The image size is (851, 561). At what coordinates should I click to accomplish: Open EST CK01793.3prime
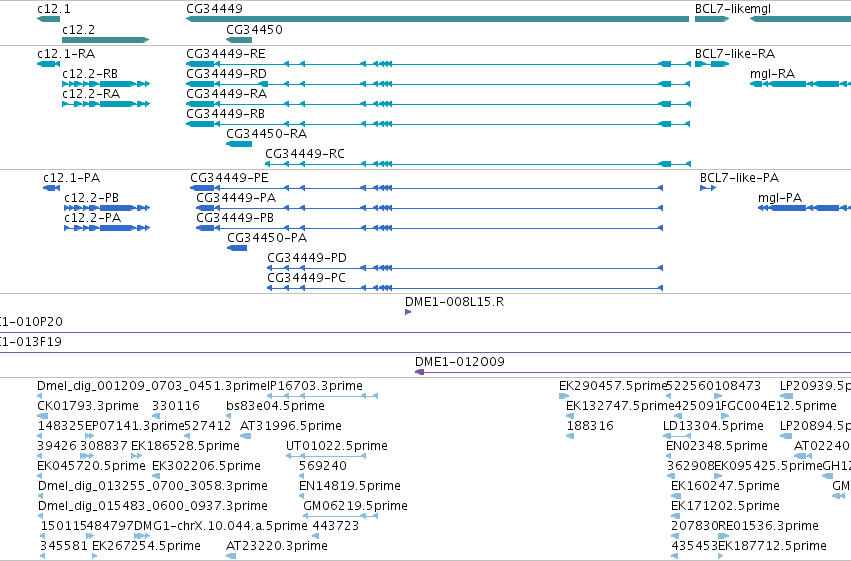pyautogui.click(x=88, y=406)
